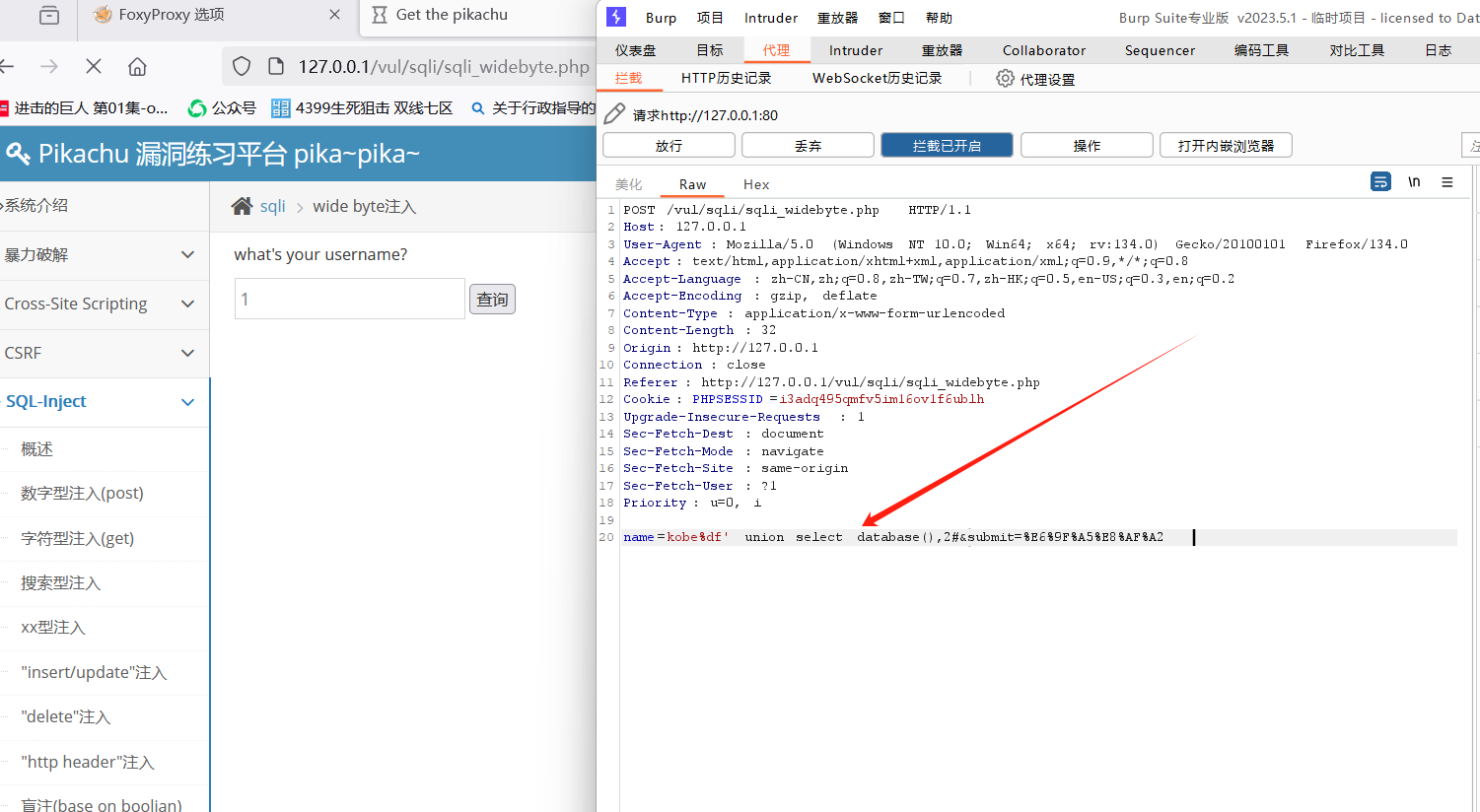Switch request view to 美化 tab

pos(628,184)
